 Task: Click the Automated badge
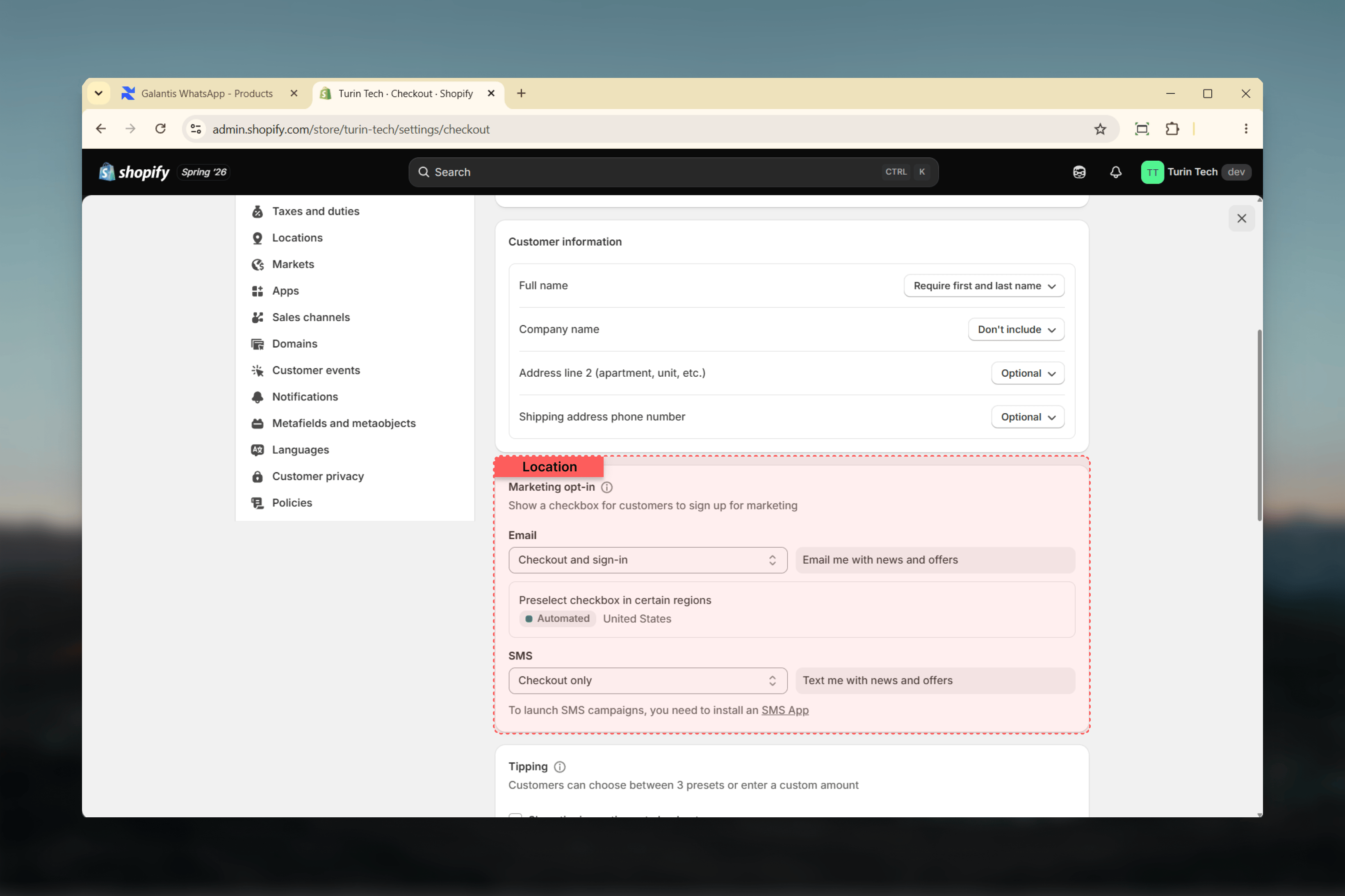pos(557,619)
